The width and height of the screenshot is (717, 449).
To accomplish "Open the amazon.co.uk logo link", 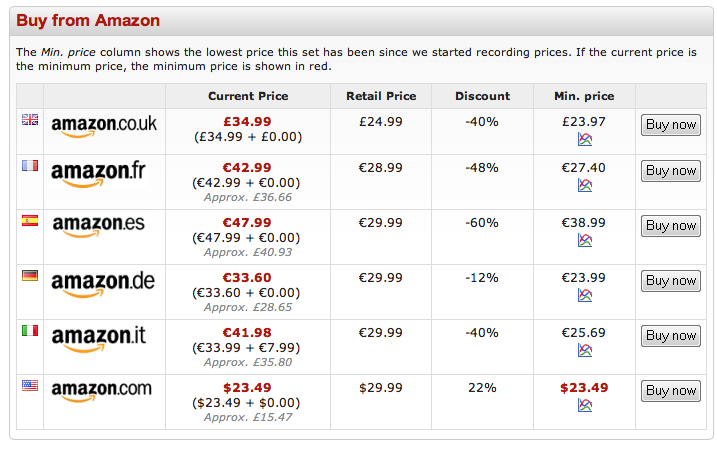I will coord(104,126).
